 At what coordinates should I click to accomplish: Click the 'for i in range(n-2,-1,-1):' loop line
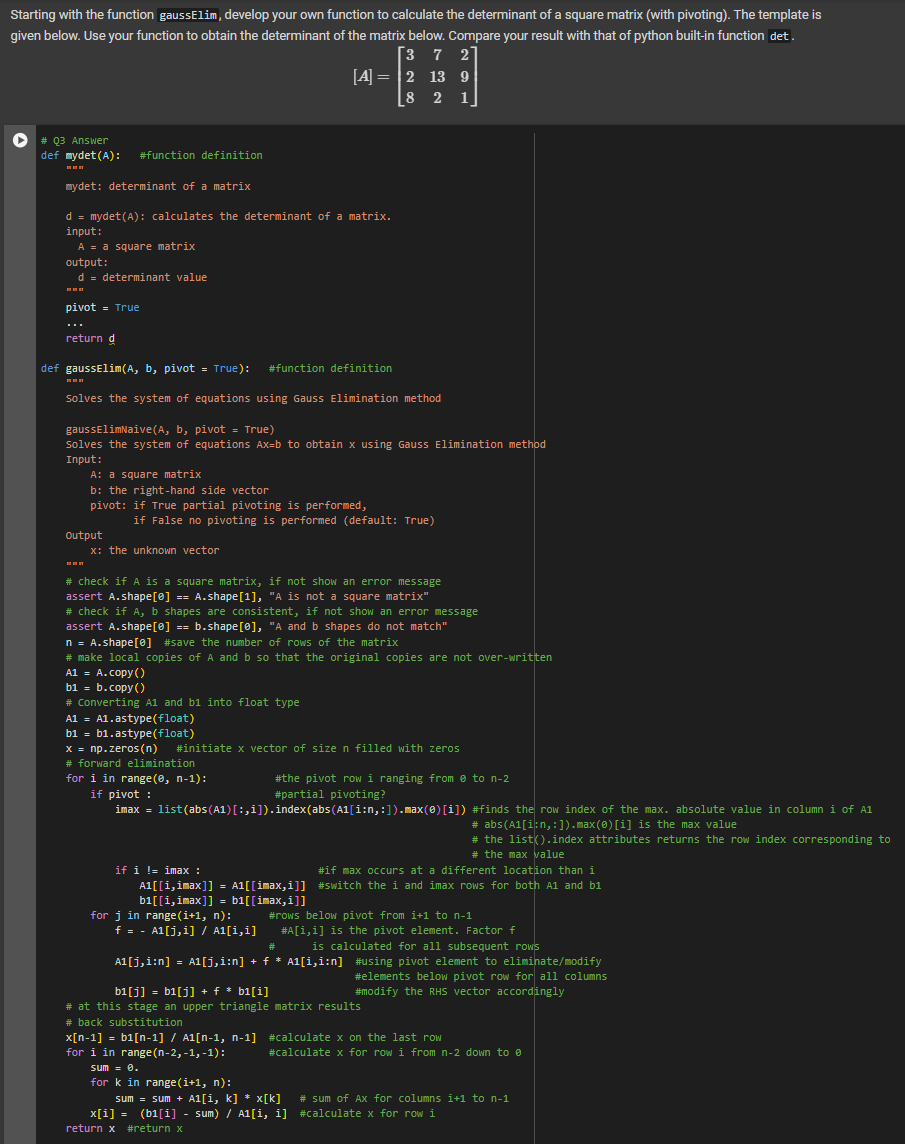(x=145, y=1052)
